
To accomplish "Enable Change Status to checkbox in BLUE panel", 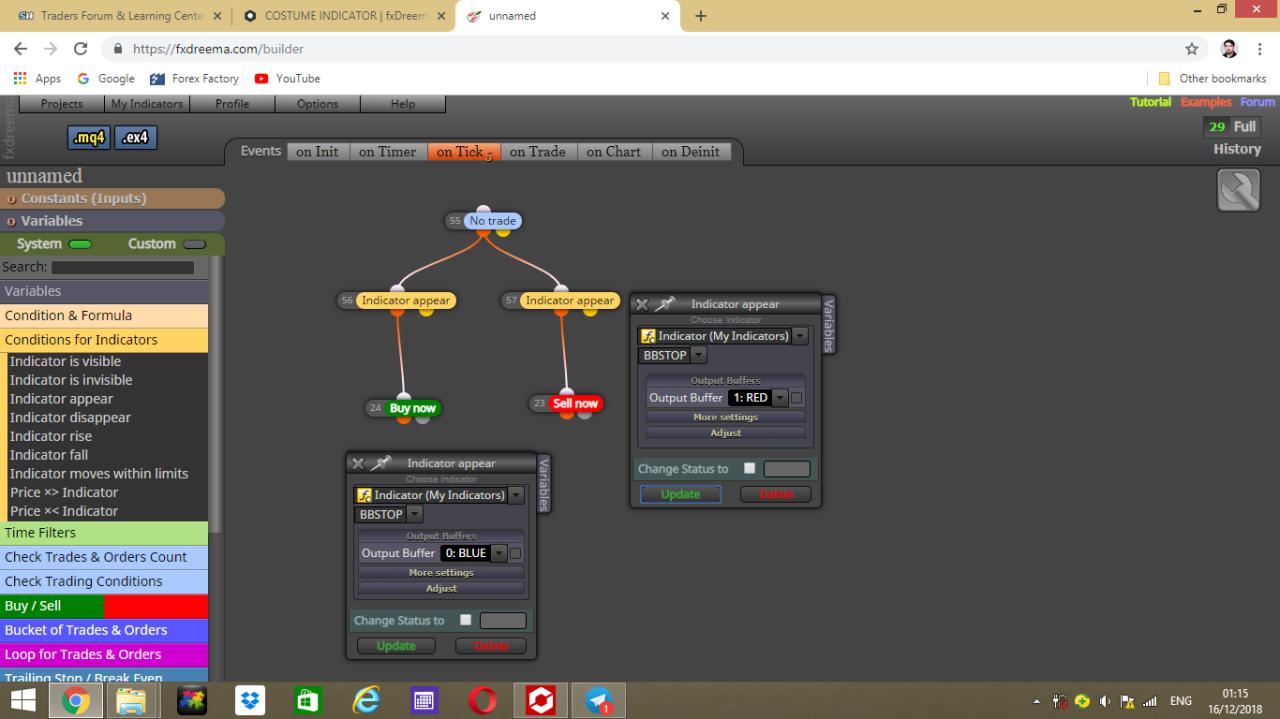I will coord(465,620).
